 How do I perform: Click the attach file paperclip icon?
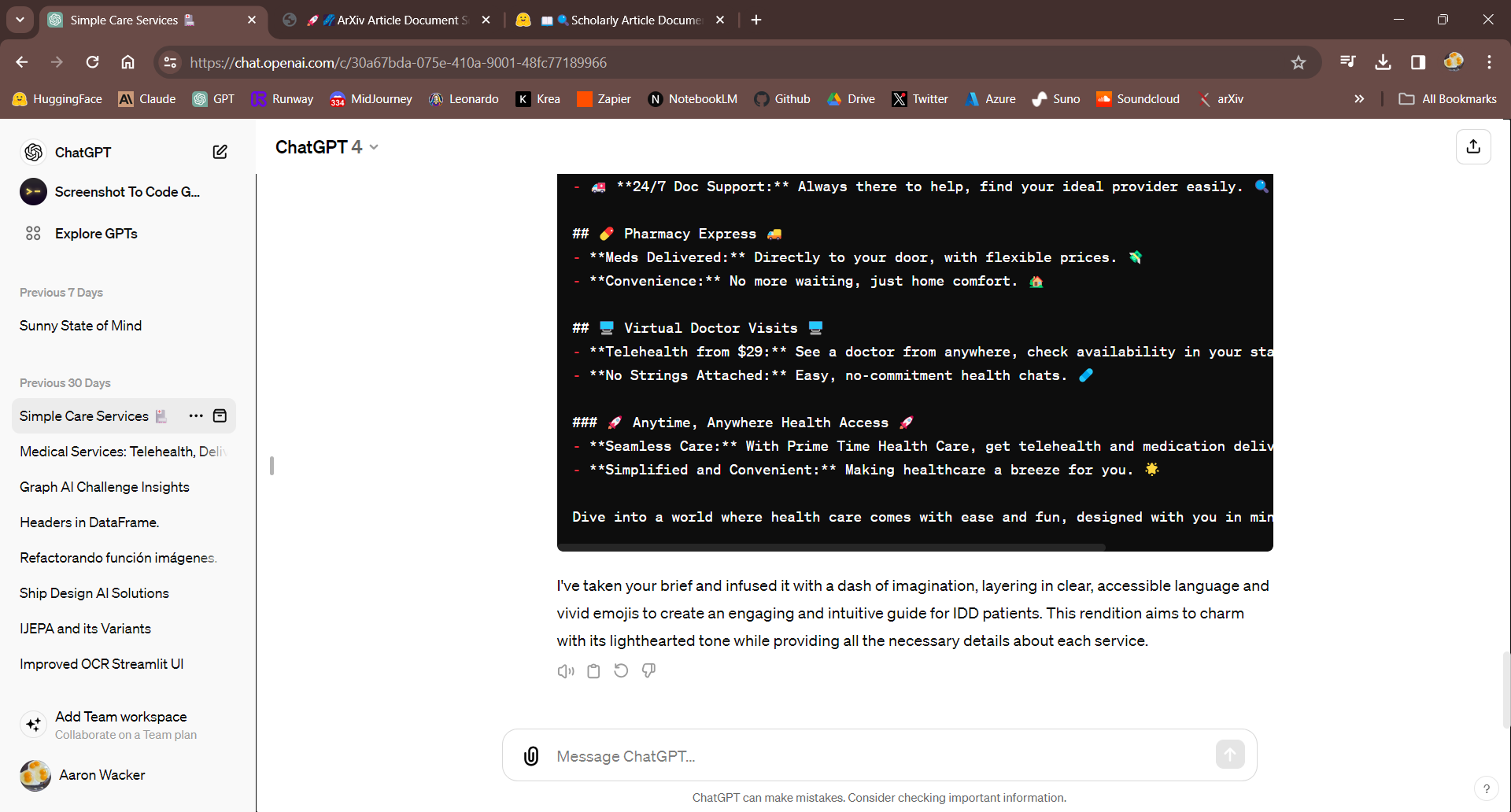coord(531,756)
